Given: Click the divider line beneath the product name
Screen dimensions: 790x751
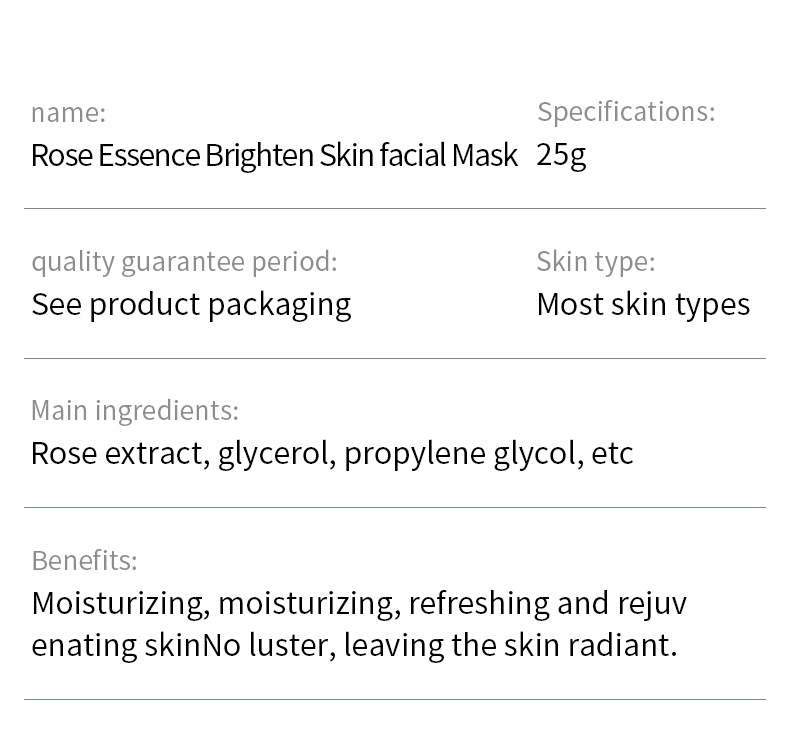Looking at the screenshot, I should pos(395,209).
